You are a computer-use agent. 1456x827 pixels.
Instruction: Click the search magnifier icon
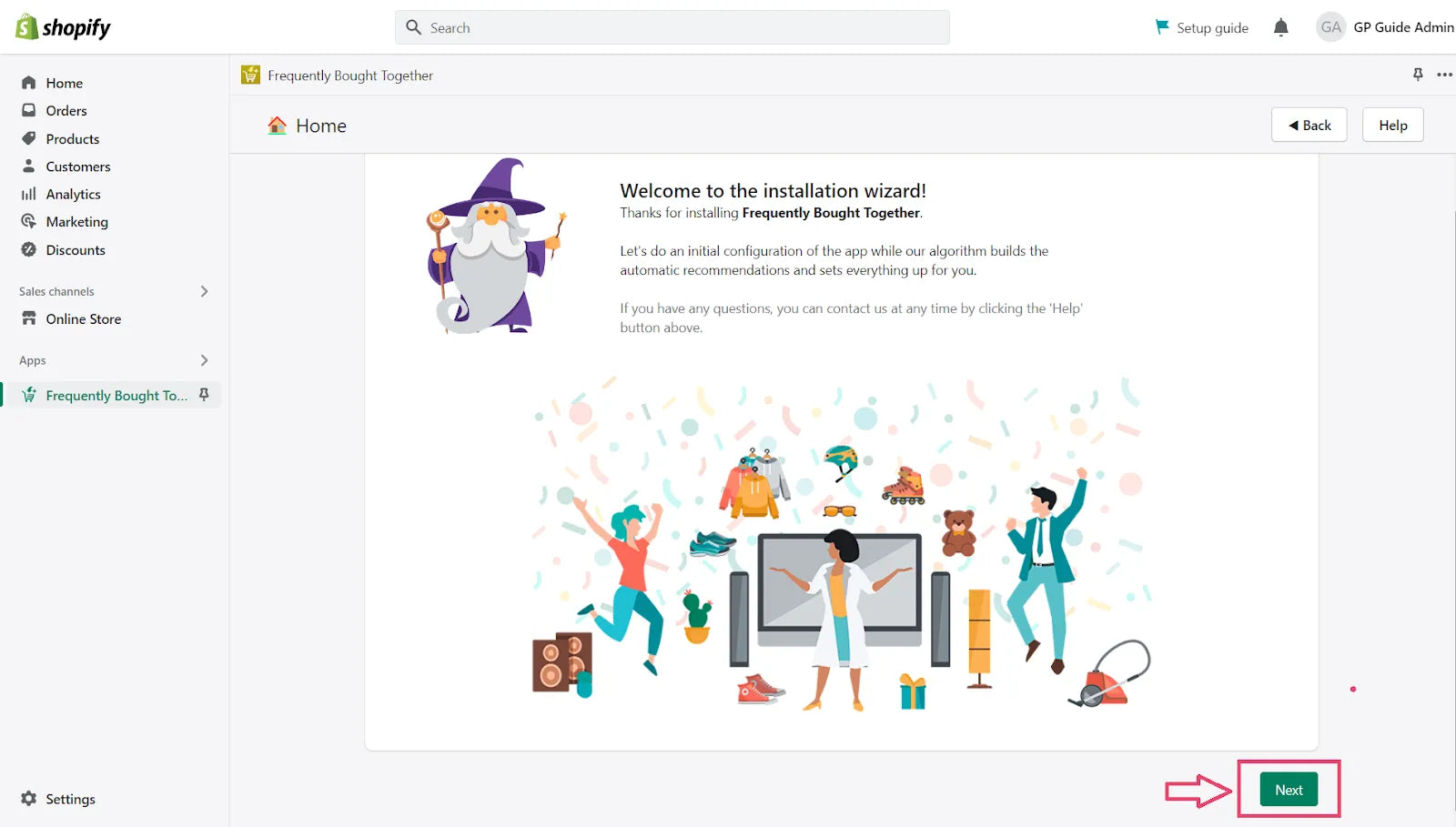click(x=413, y=27)
